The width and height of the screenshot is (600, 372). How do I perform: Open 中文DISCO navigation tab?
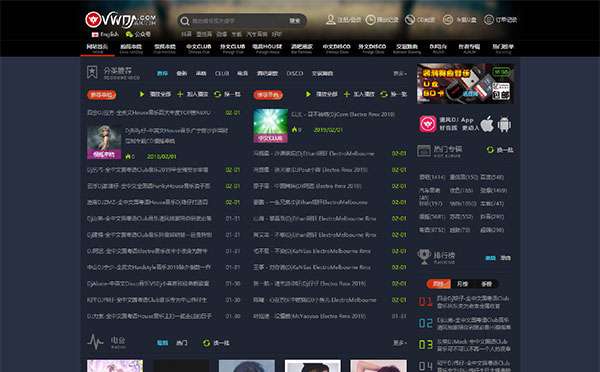[x=336, y=49]
